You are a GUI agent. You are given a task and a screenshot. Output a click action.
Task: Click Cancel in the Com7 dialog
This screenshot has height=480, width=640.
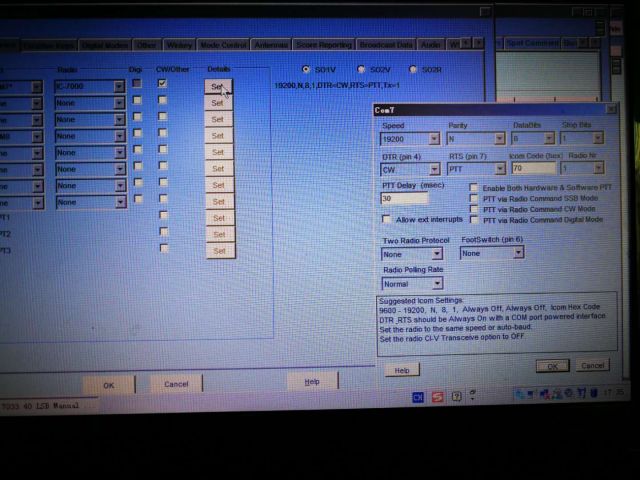(592, 366)
